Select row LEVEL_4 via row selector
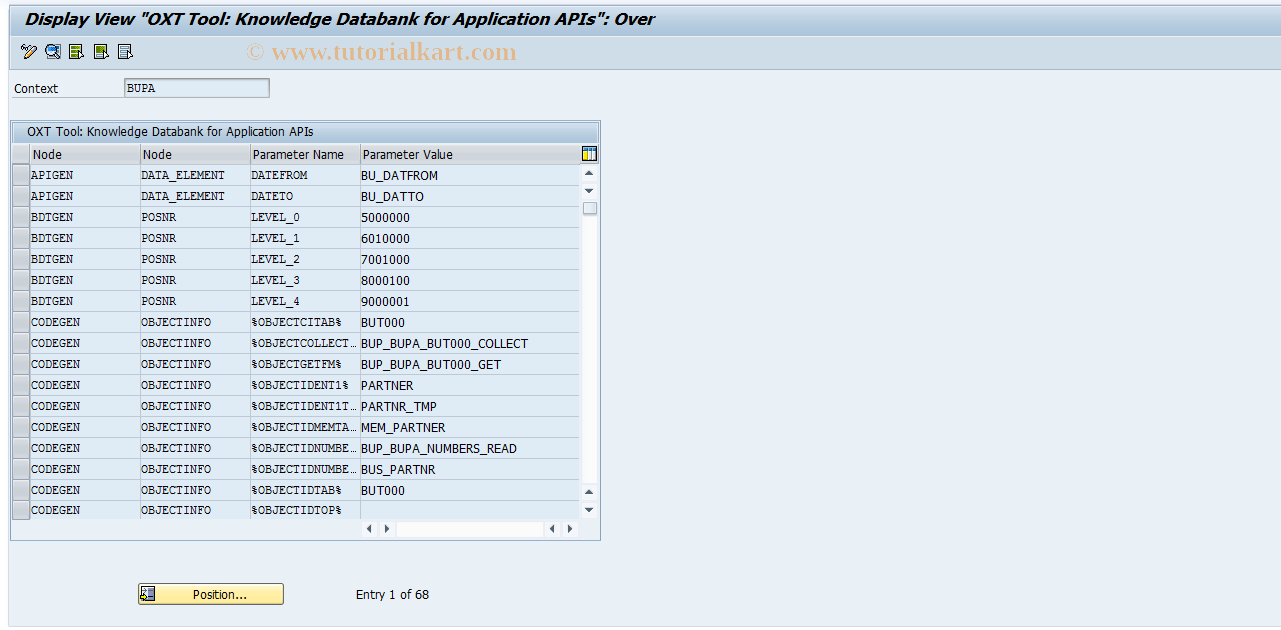The width and height of the screenshot is (1281, 630). (20, 301)
